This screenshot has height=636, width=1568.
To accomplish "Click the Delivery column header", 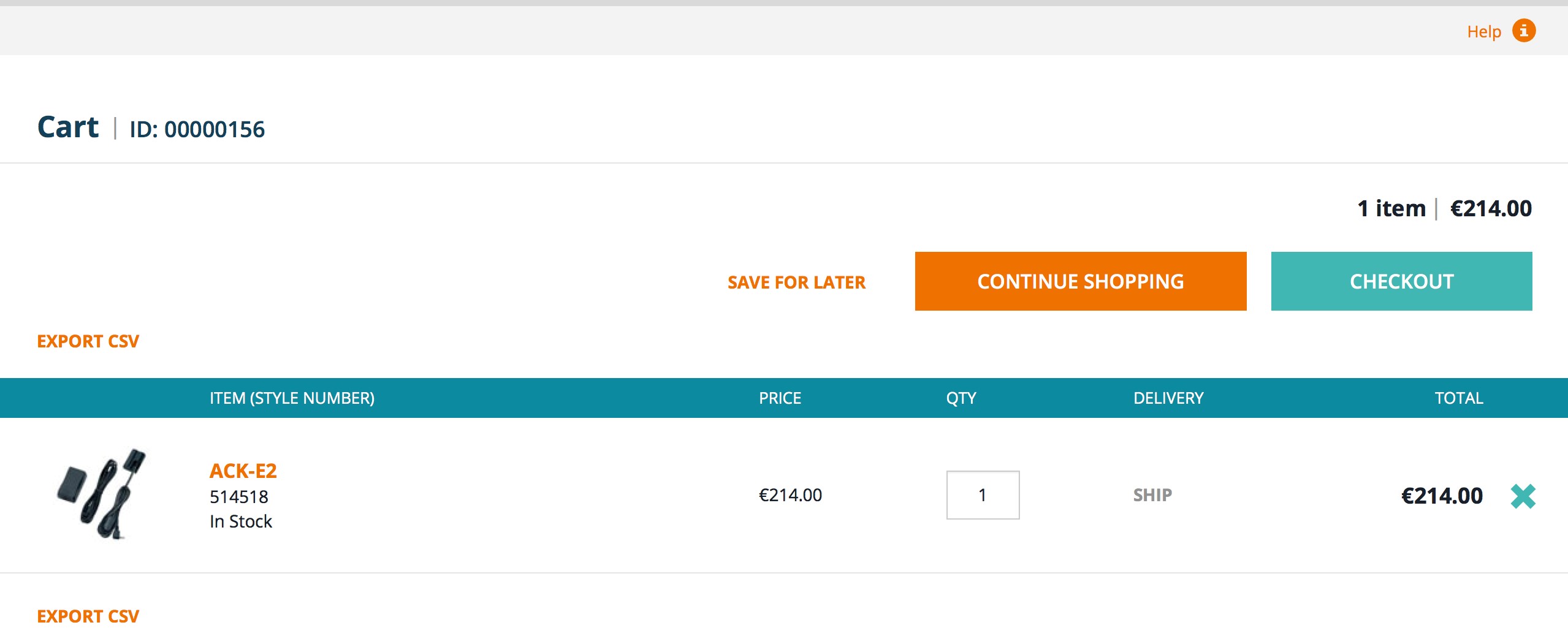I will 1168,398.
